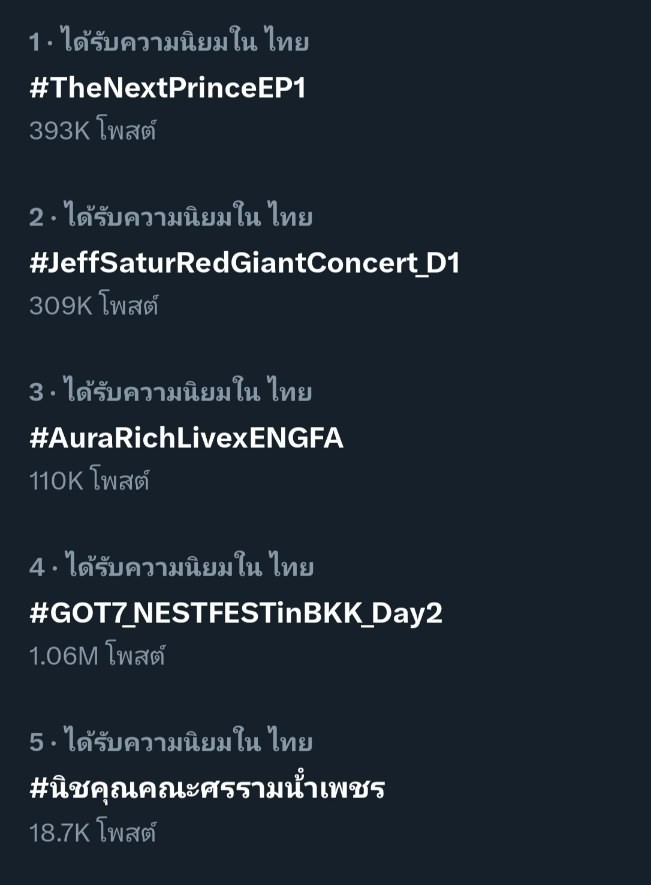Click the rank number 4
This screenshot has width=651, height=885.
click(37, 567)
